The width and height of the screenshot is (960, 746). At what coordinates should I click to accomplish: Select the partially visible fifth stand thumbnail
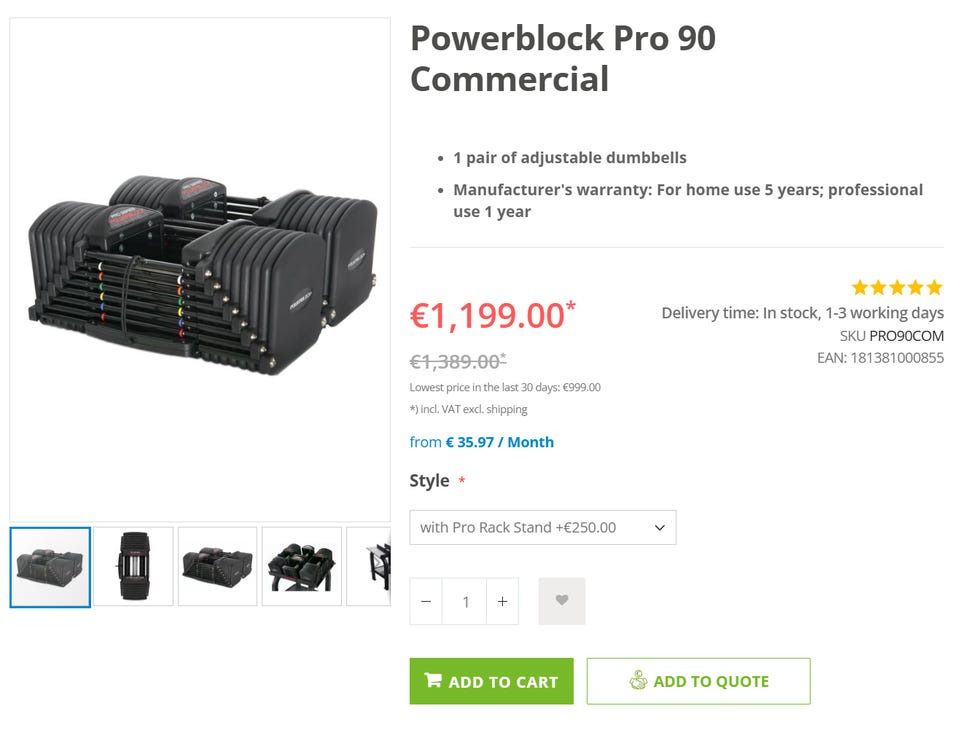pyautogui.click(x=370, y=567)
